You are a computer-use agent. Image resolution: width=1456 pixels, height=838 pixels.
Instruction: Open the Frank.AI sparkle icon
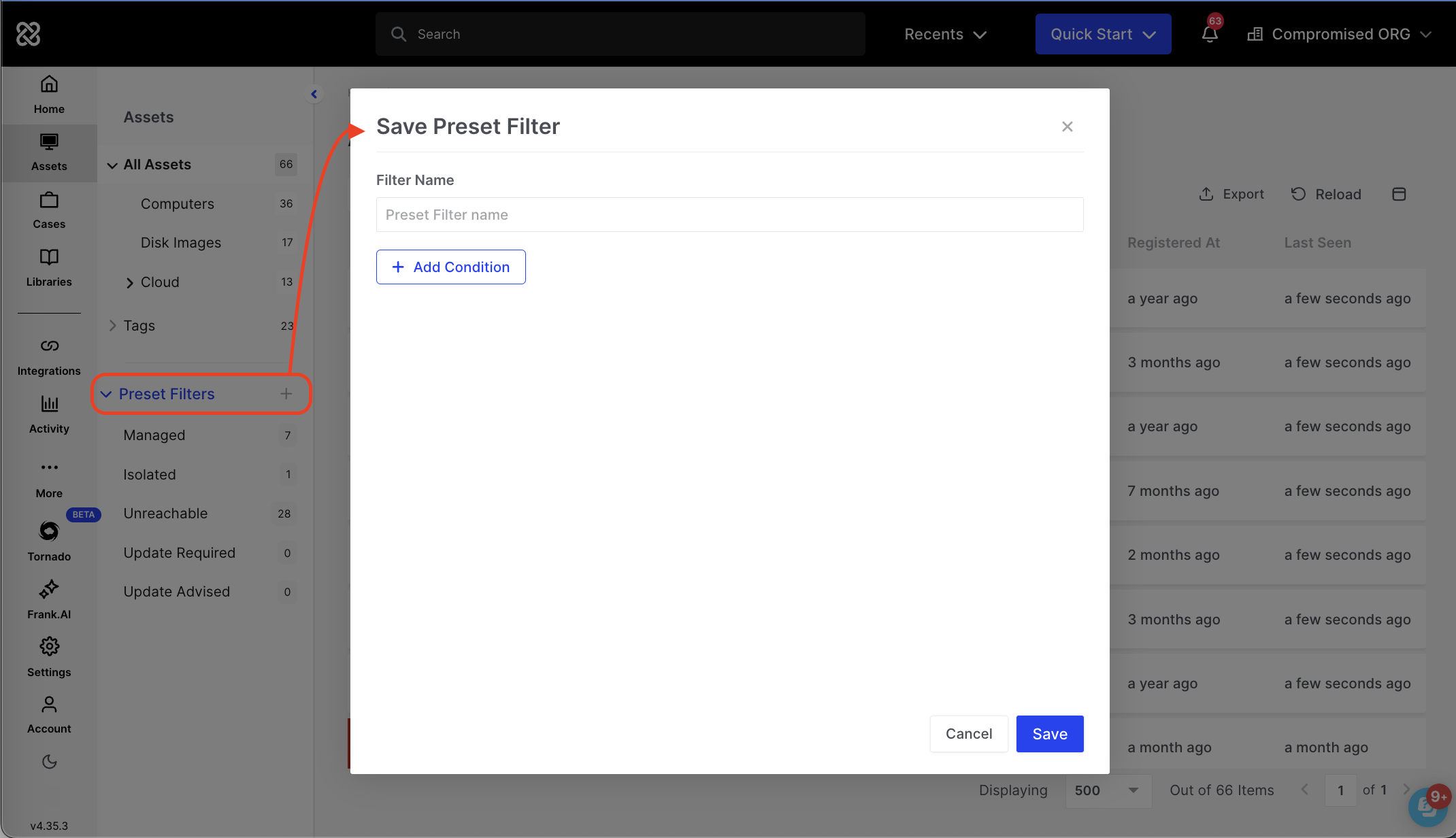click(49, 590)
